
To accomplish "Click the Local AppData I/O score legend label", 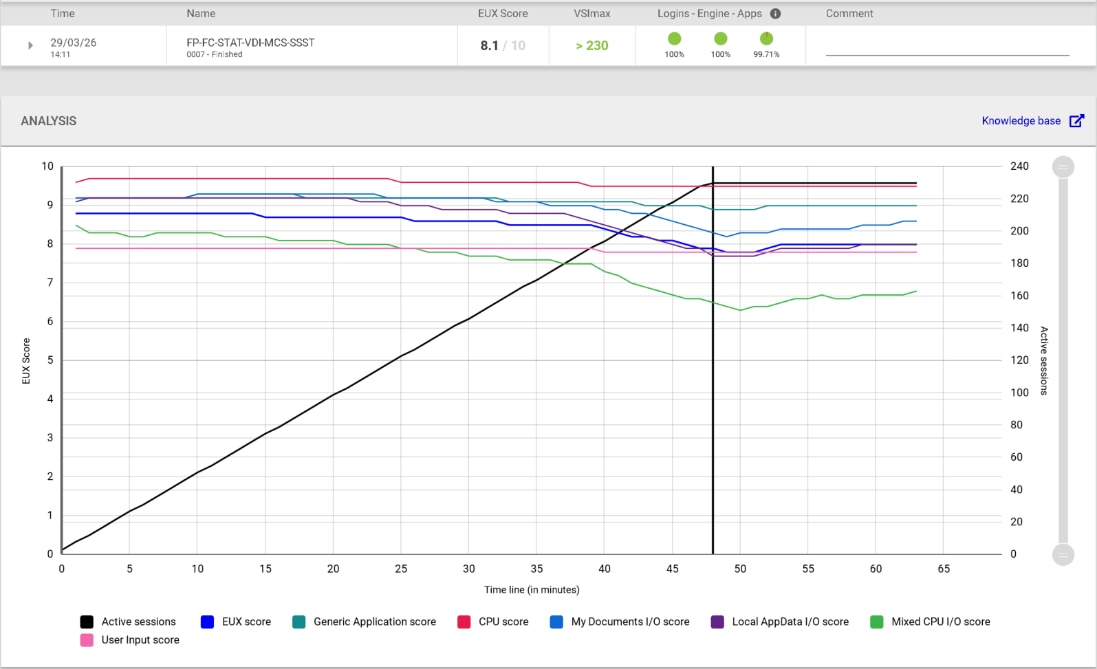I will [x=790, y=621].
